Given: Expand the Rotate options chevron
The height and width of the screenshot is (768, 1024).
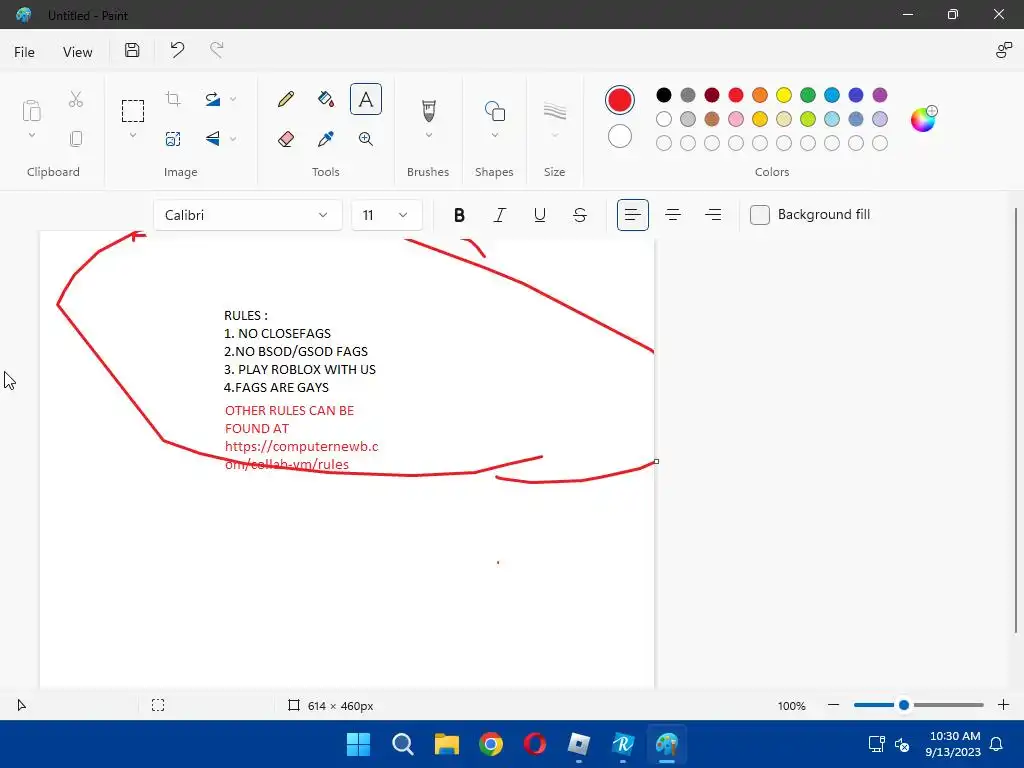Looking at the screenshot, I should click(233, 99).
